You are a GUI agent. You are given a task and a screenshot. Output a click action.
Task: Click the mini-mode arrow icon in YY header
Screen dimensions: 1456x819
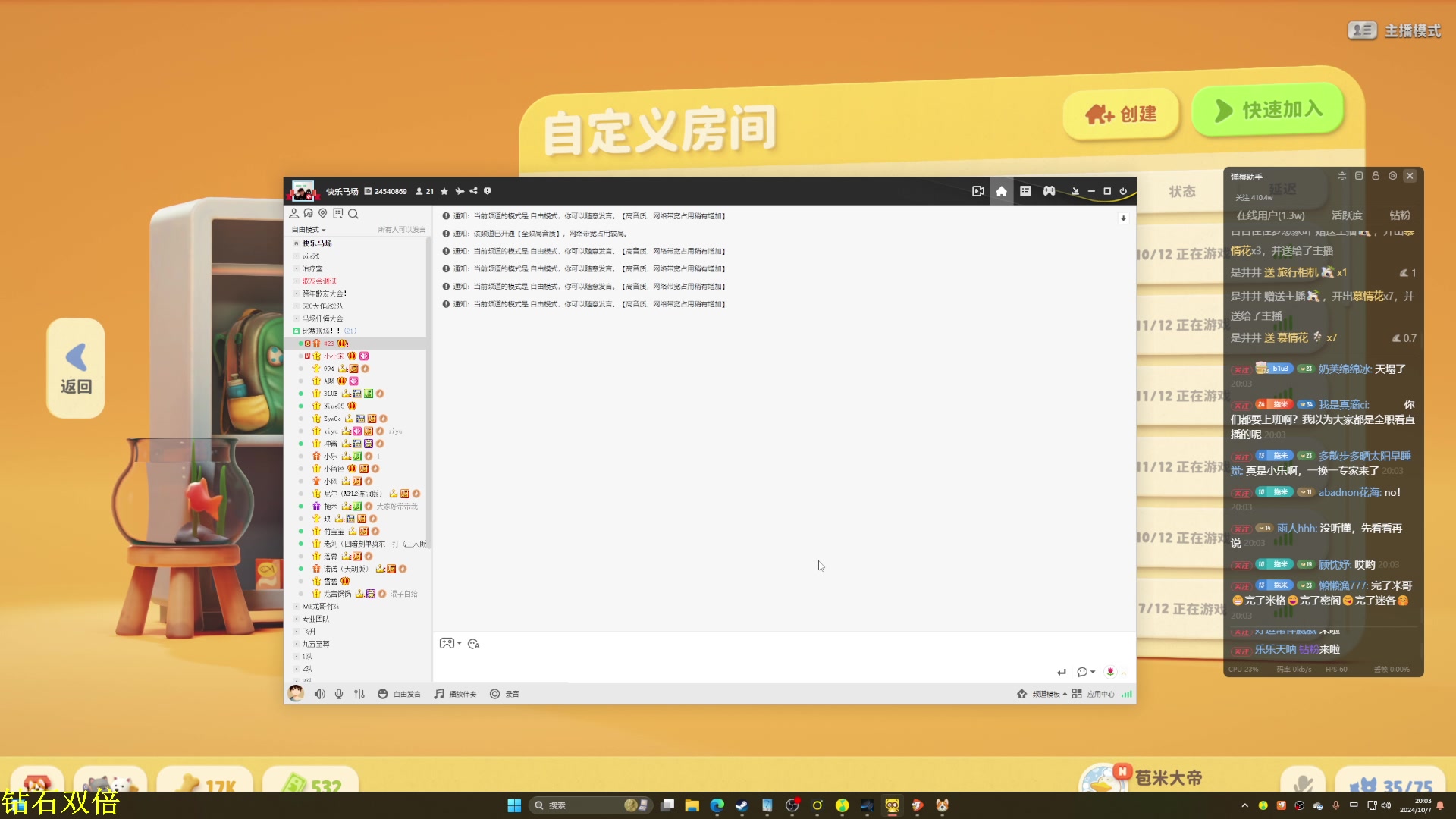pyautogui.click(x=1075, y=191)
